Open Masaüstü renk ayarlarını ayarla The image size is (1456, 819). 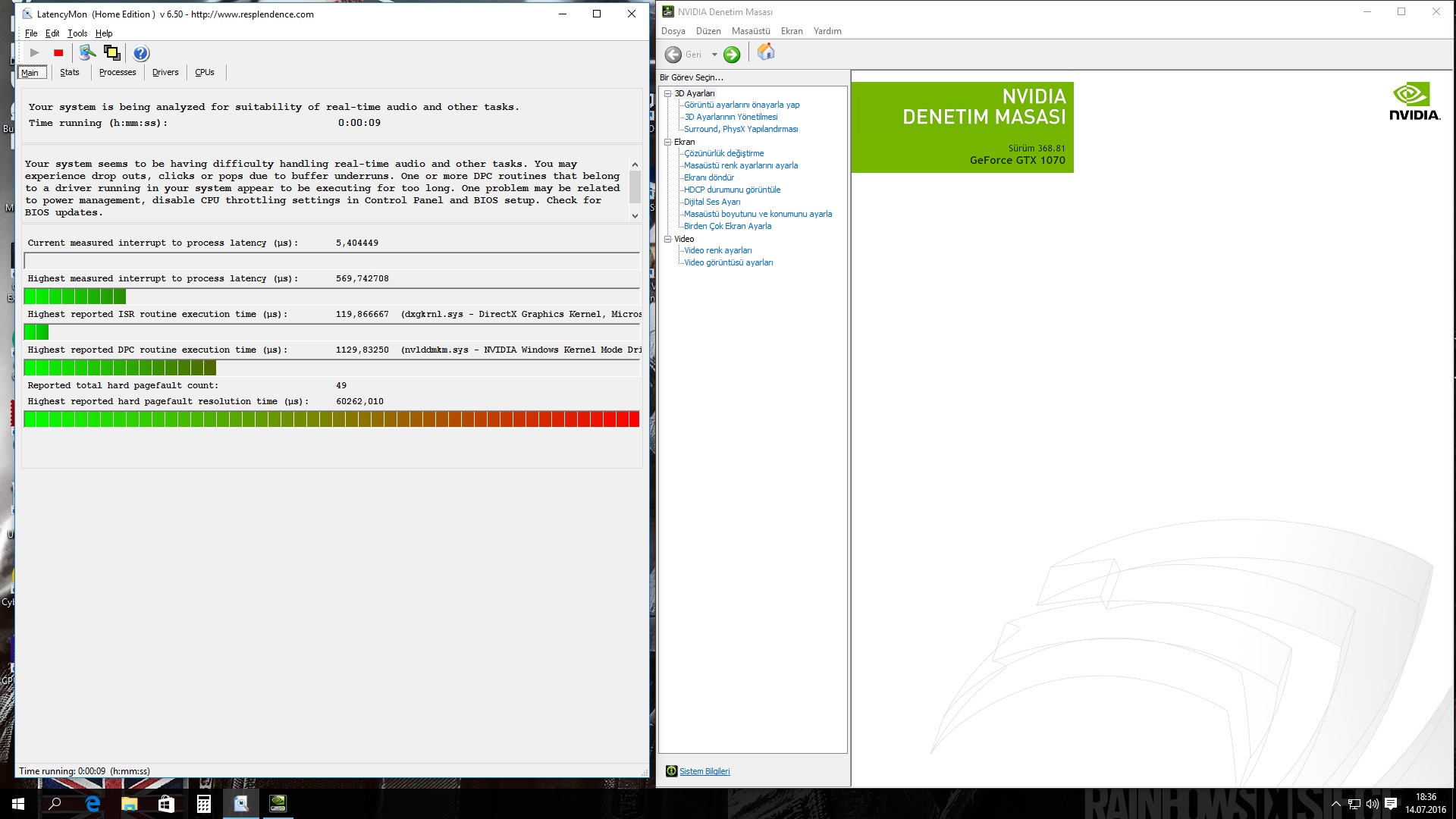coord(741,165)
